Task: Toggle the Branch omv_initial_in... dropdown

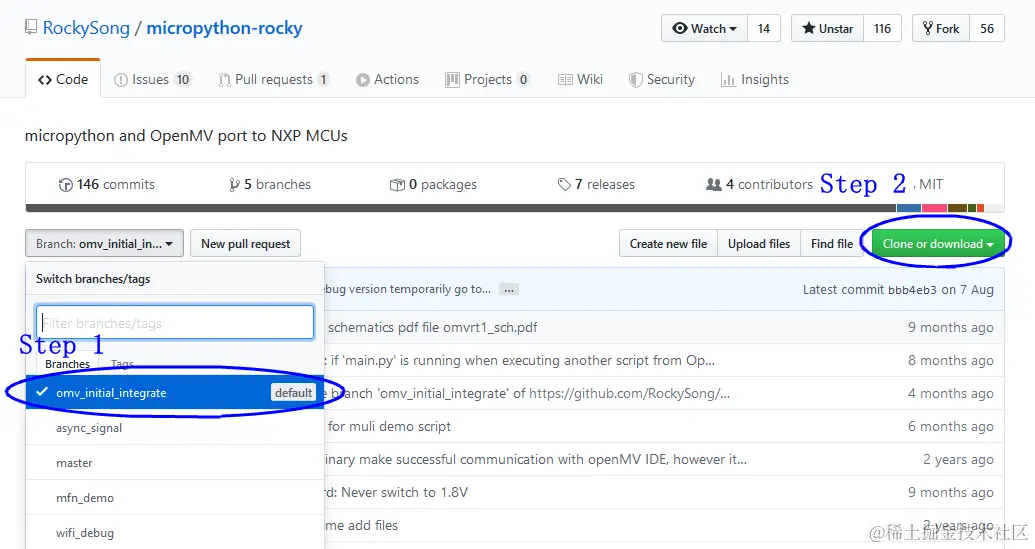Action: point(104,243)
